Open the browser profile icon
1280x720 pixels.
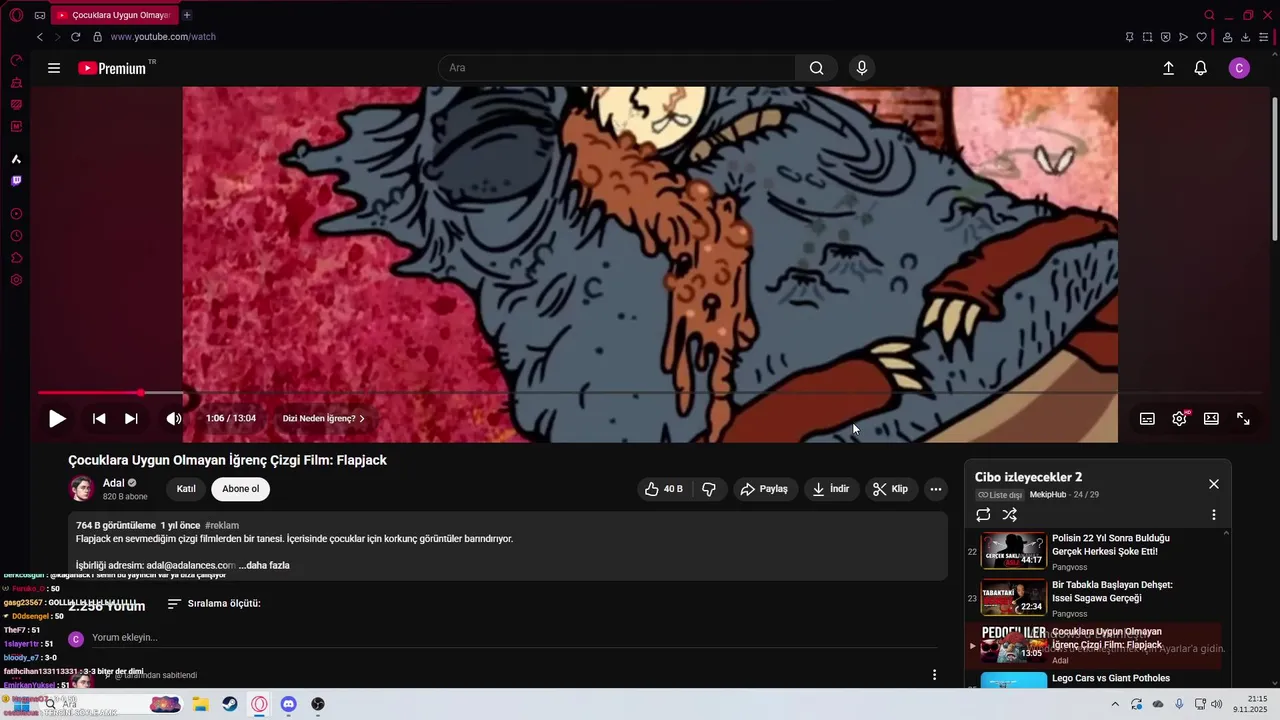click(1227, 37)
